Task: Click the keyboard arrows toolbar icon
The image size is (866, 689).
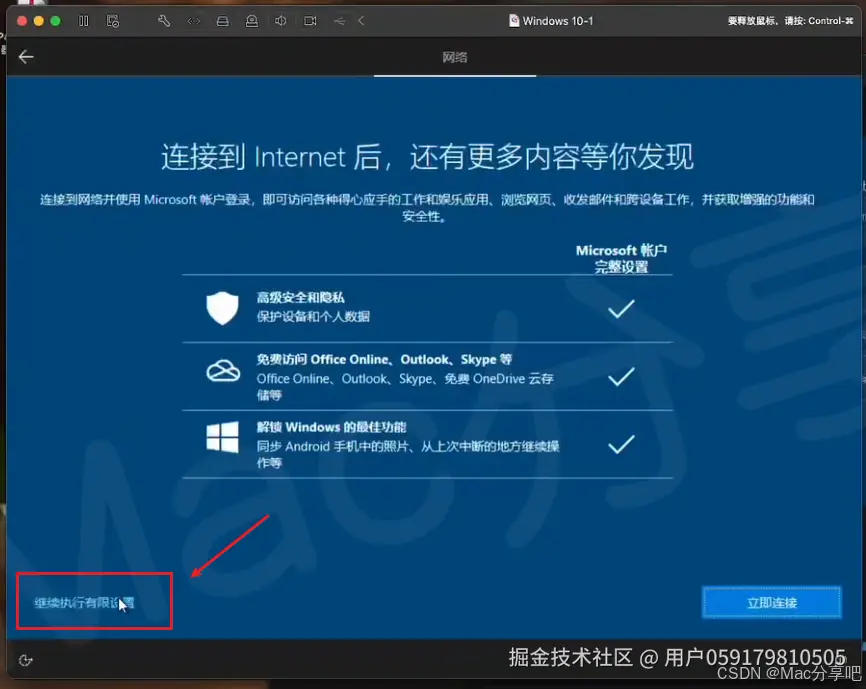Action: click(x=192, y=20)
